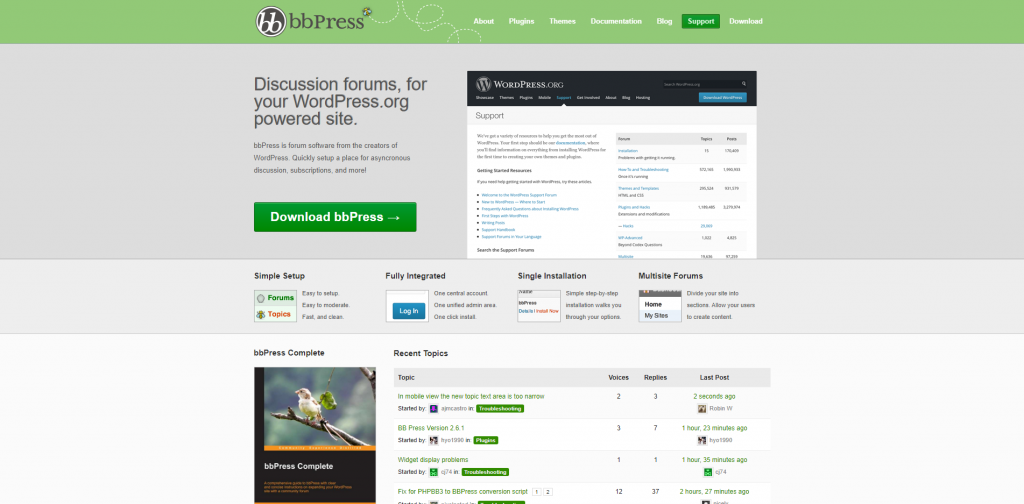Open Themes in the top navigation
This screenshot has height=504, width=1024.
562,21
